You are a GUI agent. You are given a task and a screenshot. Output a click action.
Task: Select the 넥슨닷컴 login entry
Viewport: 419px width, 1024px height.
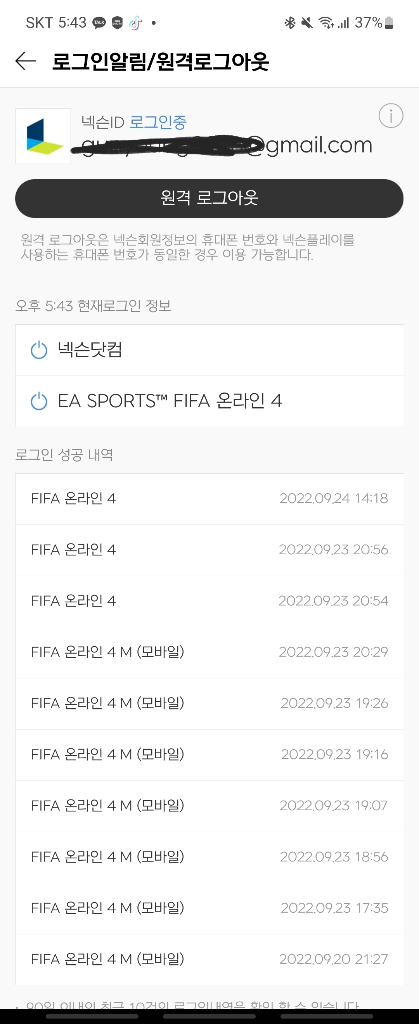pos(209,350)
